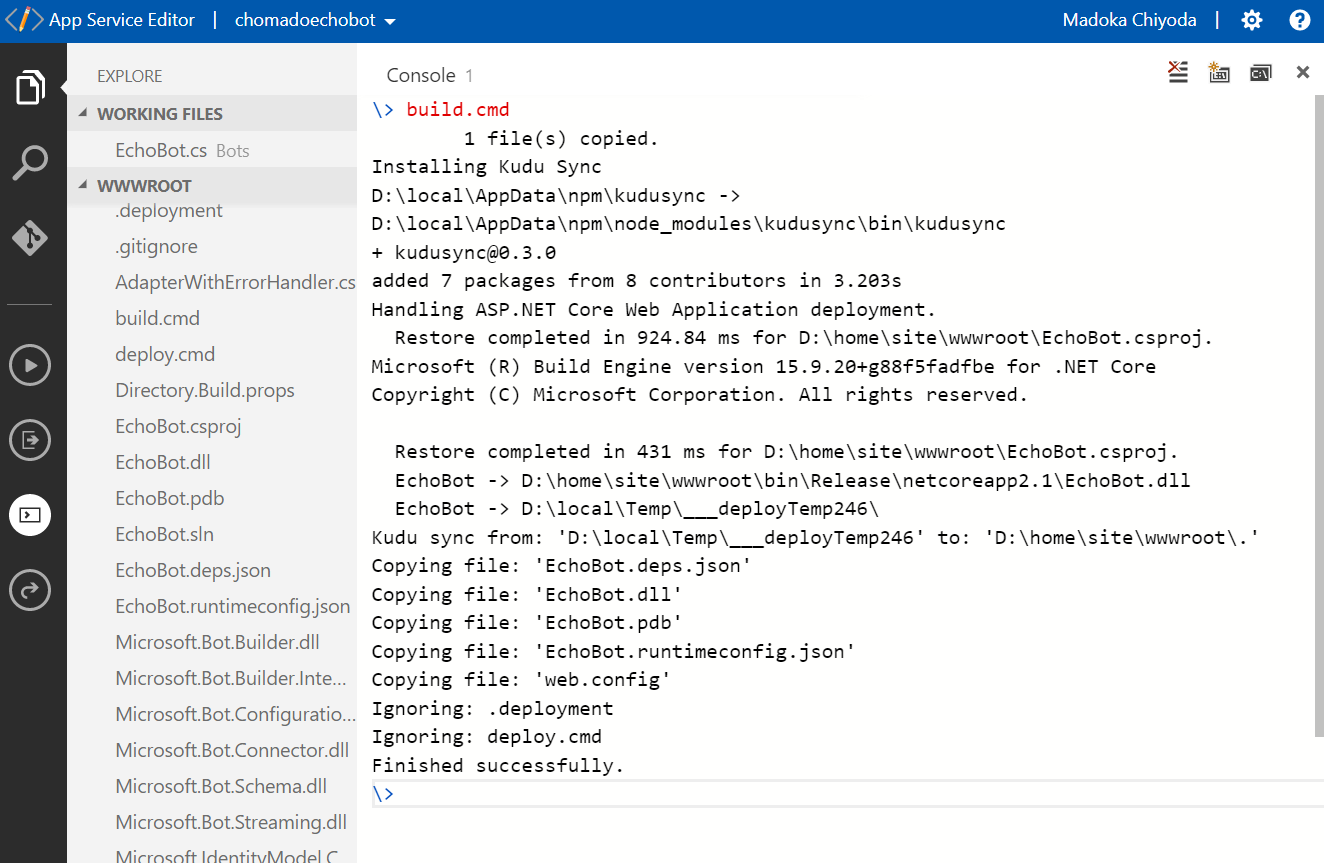Open the settings gear in the header

[1251, 20]
